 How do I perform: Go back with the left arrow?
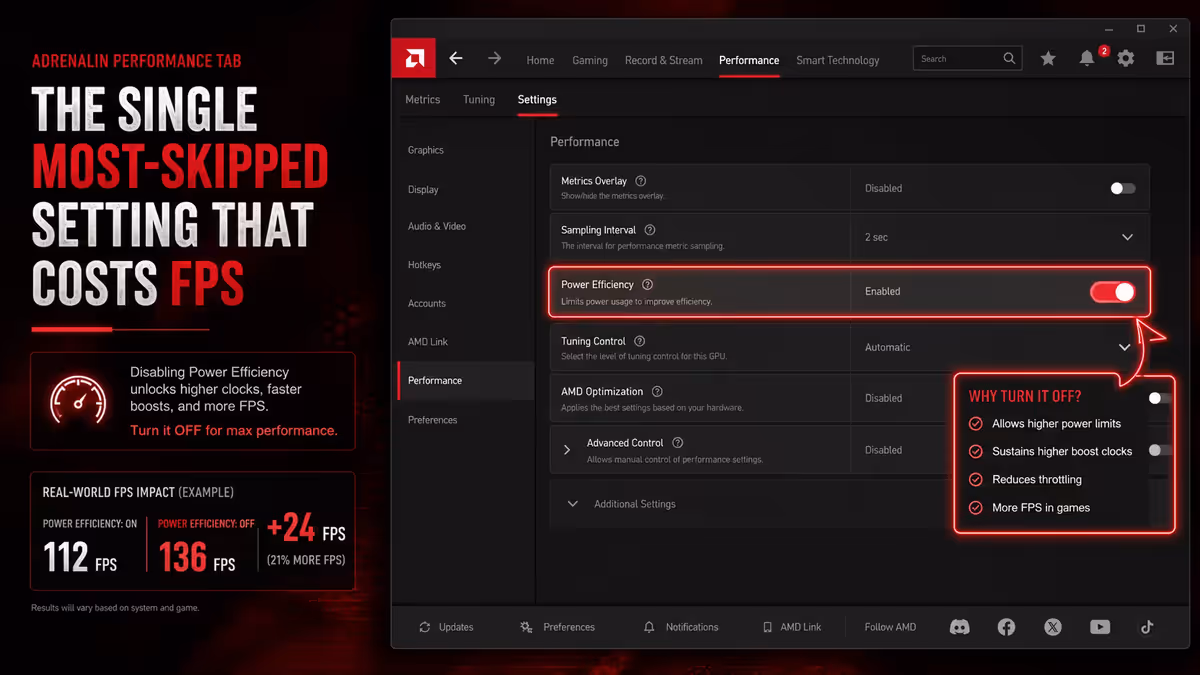coord(456,59)
